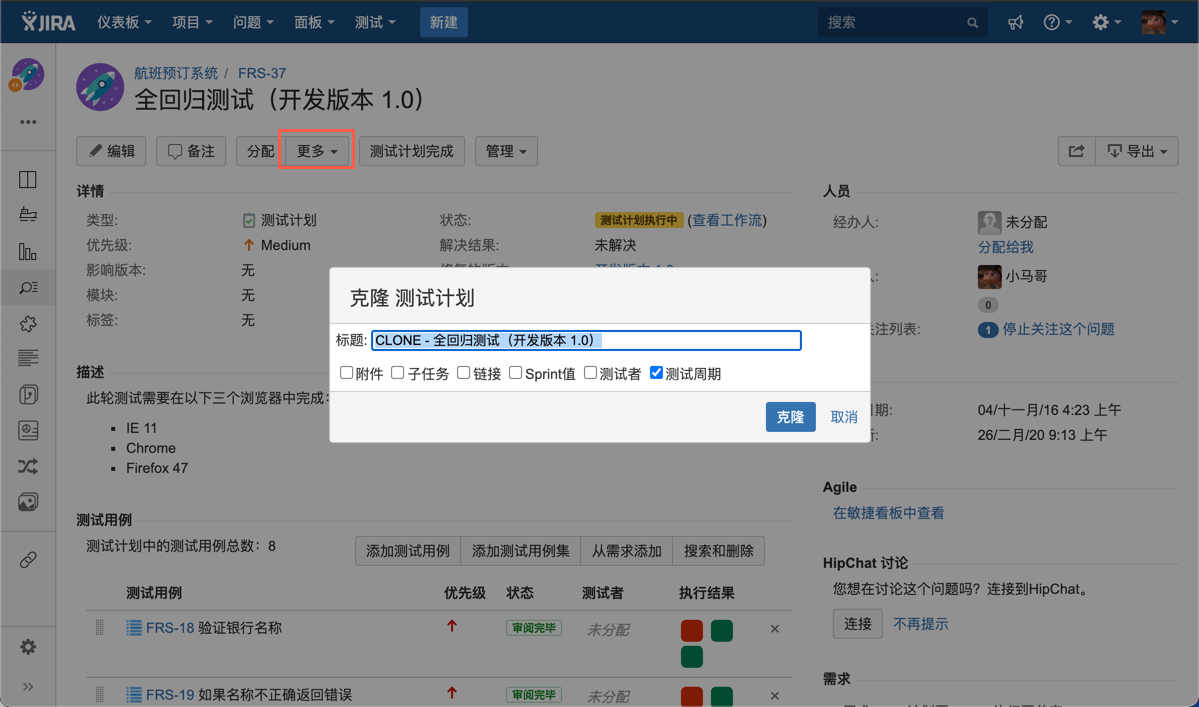Open the help question mark menu
This screenshot has width=1199, height=707.
click(1056, 22)
